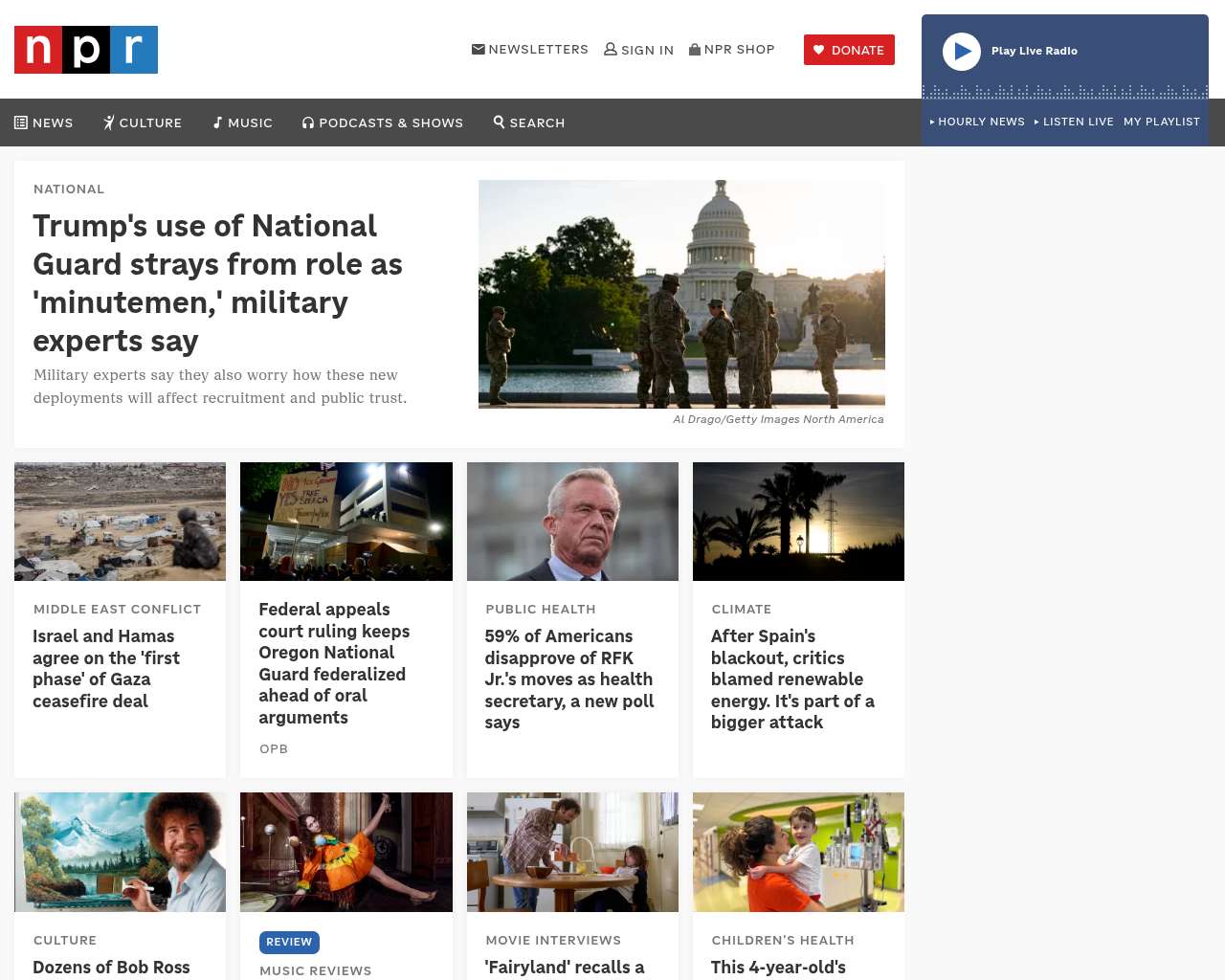The image size is (1225, 980).
Task: Play Live Radio with the play button
Action: pos(962,52)
